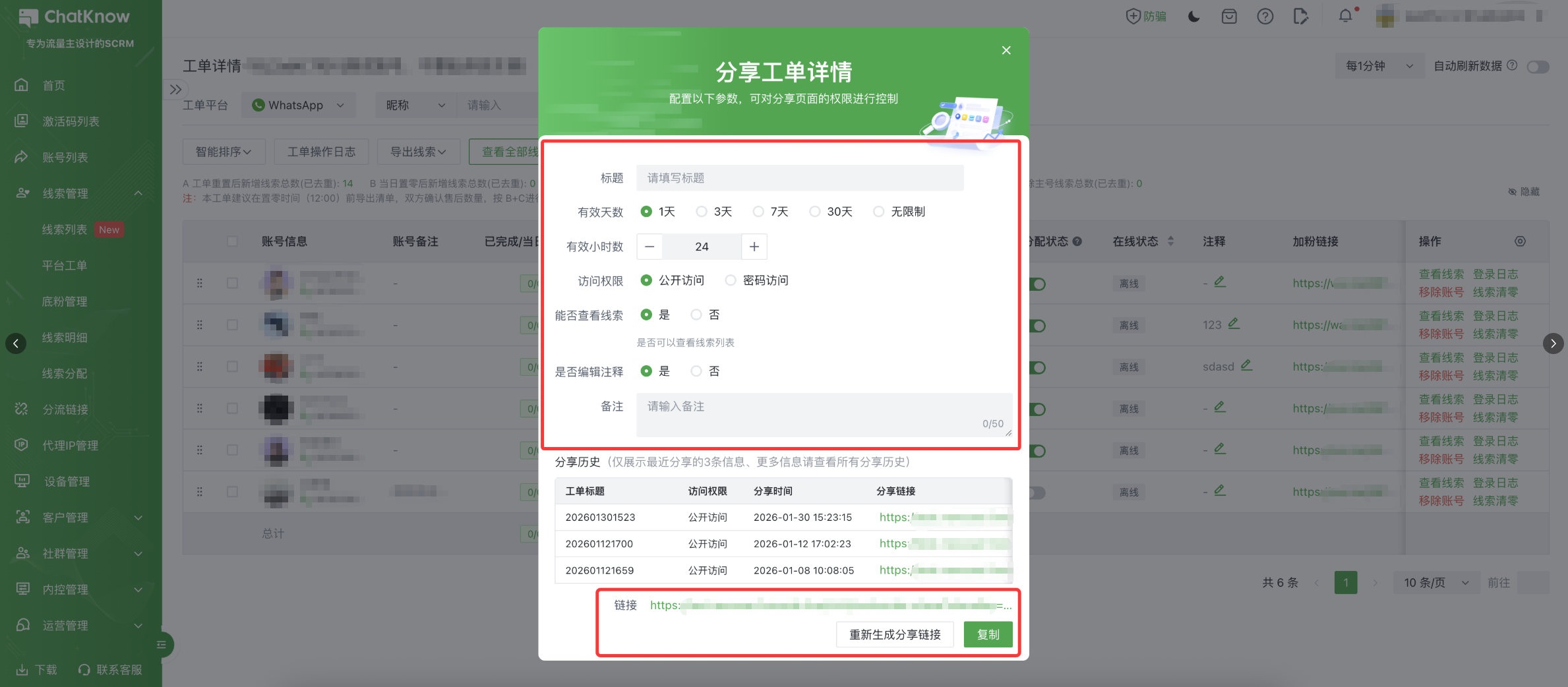The height and width of the screenshot is (687, 1568).
Task: Toggle the 自动刷新数据 switch
Action: coord(1538,67)
